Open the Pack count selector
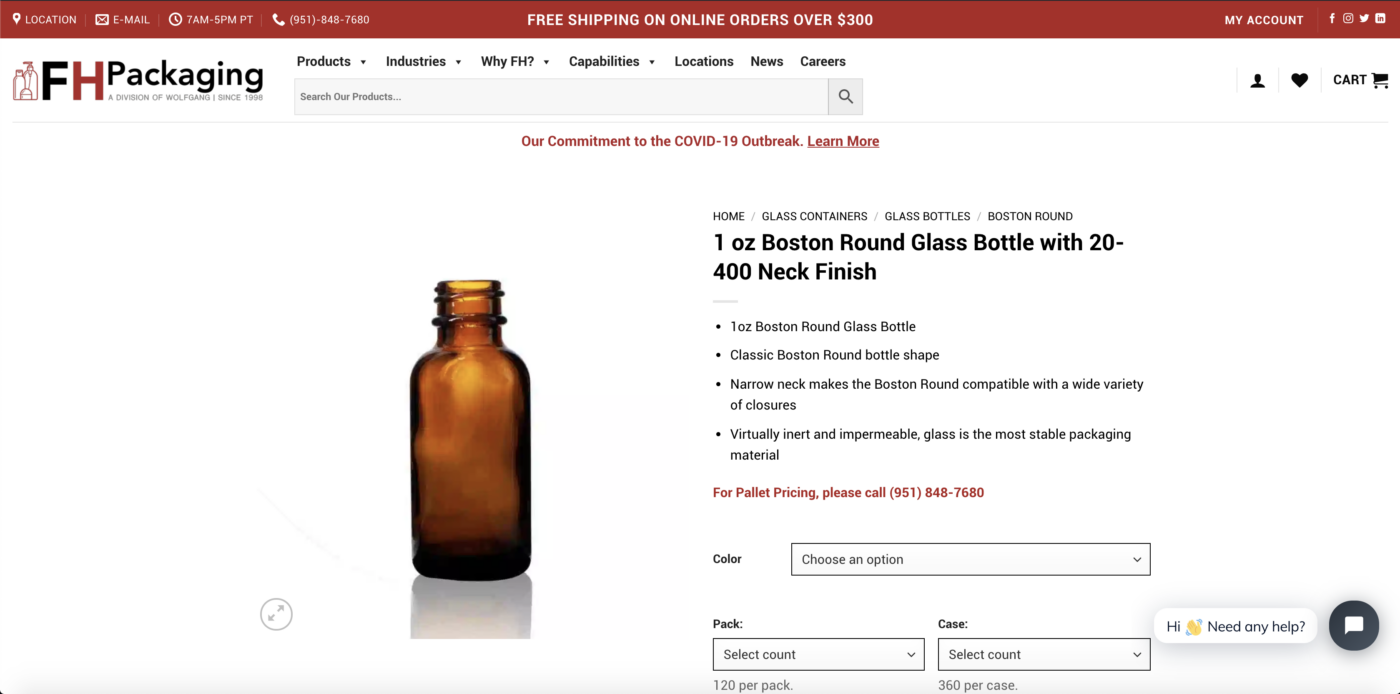Image resolution: width=1400 pixels, height=694 pixels. (818, 654)
